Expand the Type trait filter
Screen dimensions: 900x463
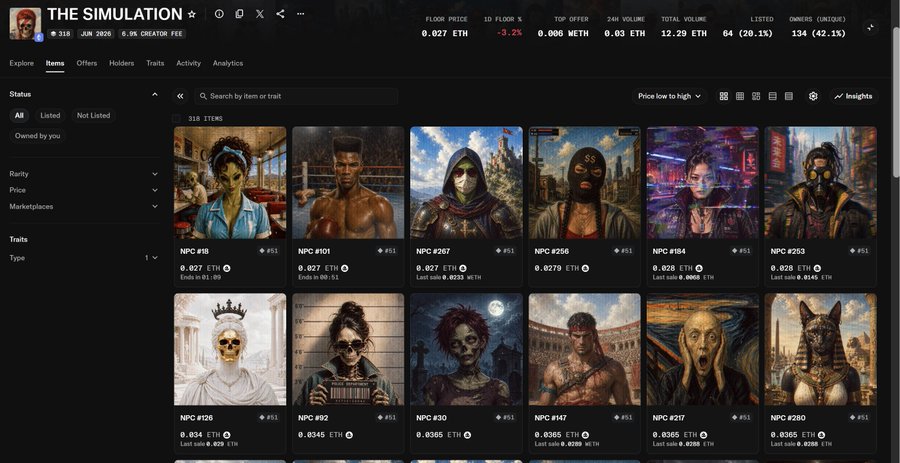[83, 258]
